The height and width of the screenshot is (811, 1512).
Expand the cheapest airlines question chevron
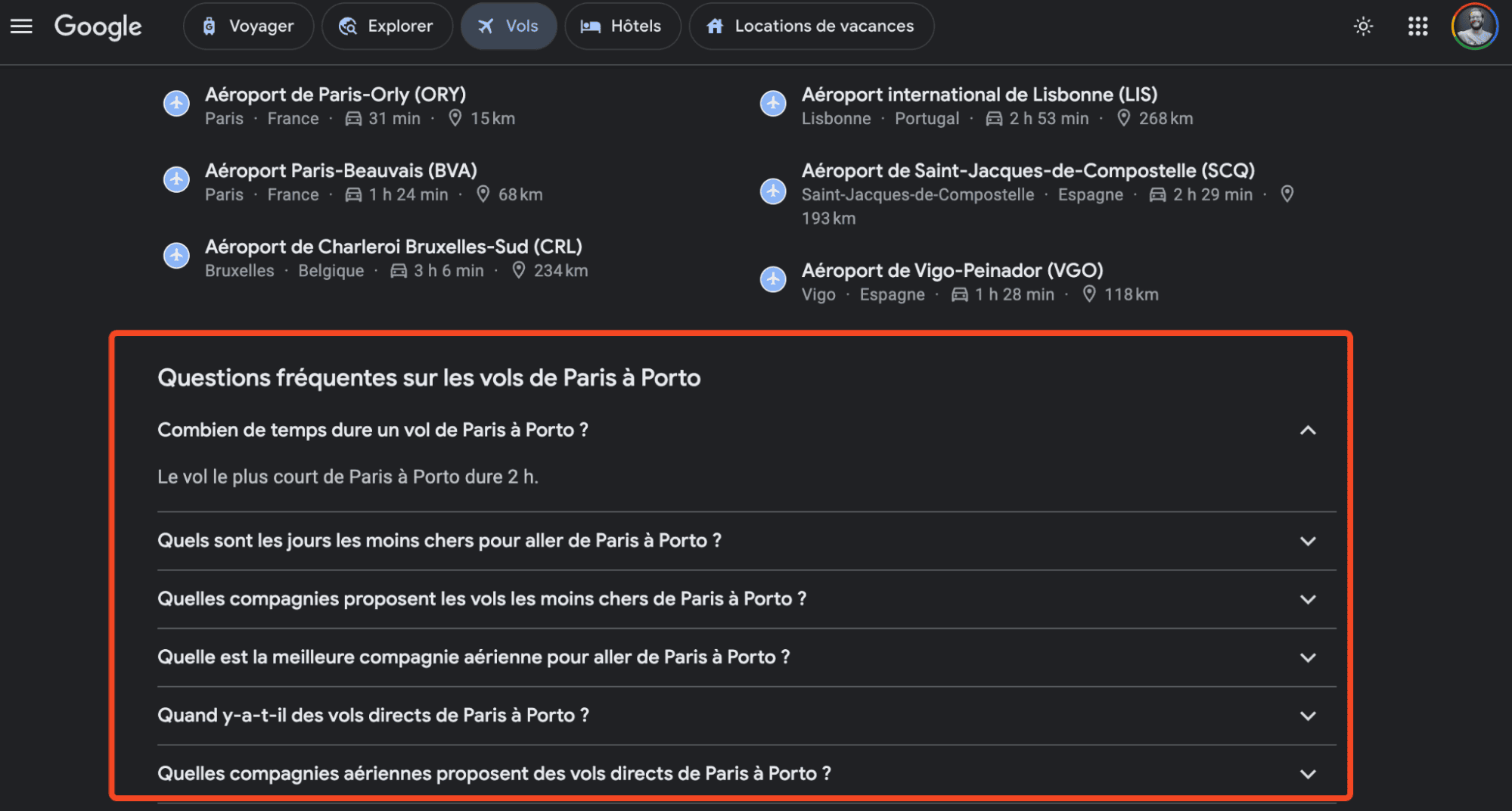pos(1308,599)
